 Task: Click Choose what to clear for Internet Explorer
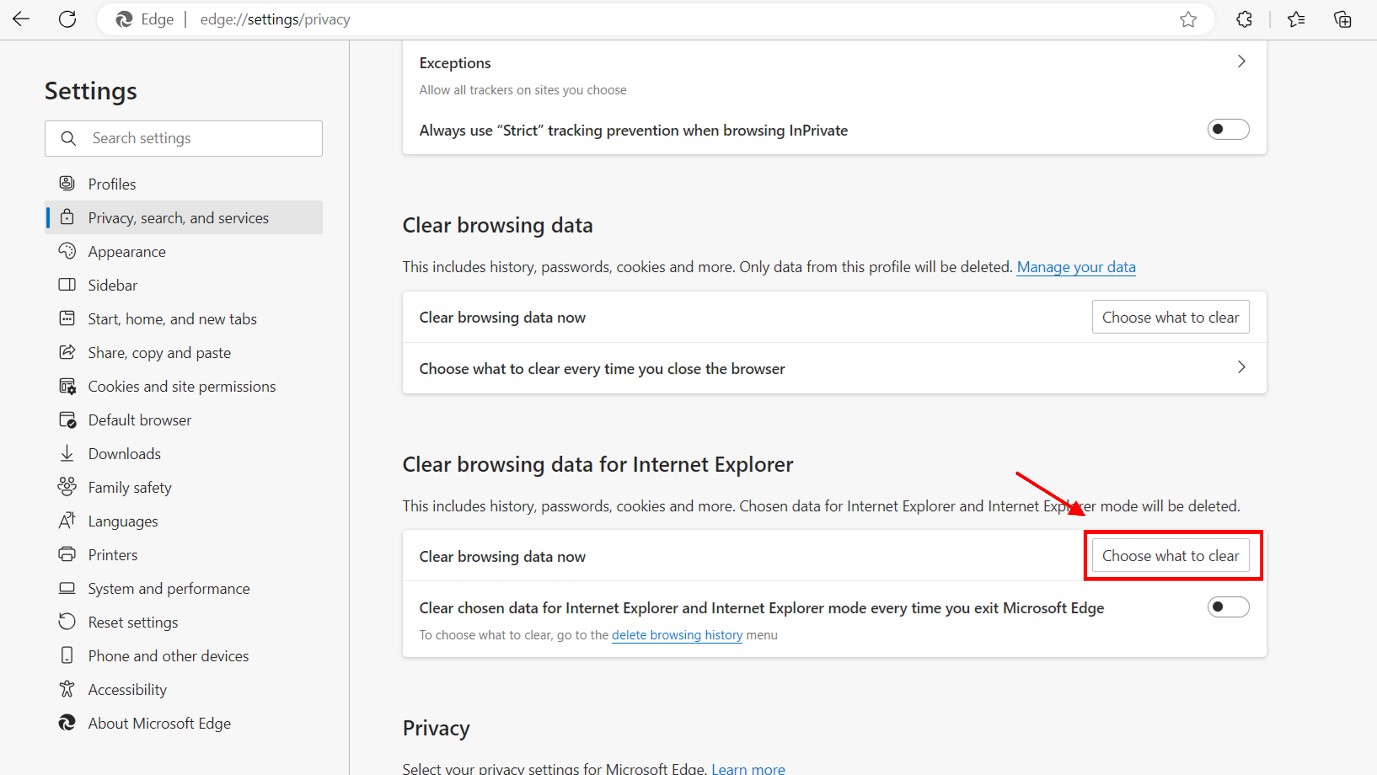point(1170,556)
